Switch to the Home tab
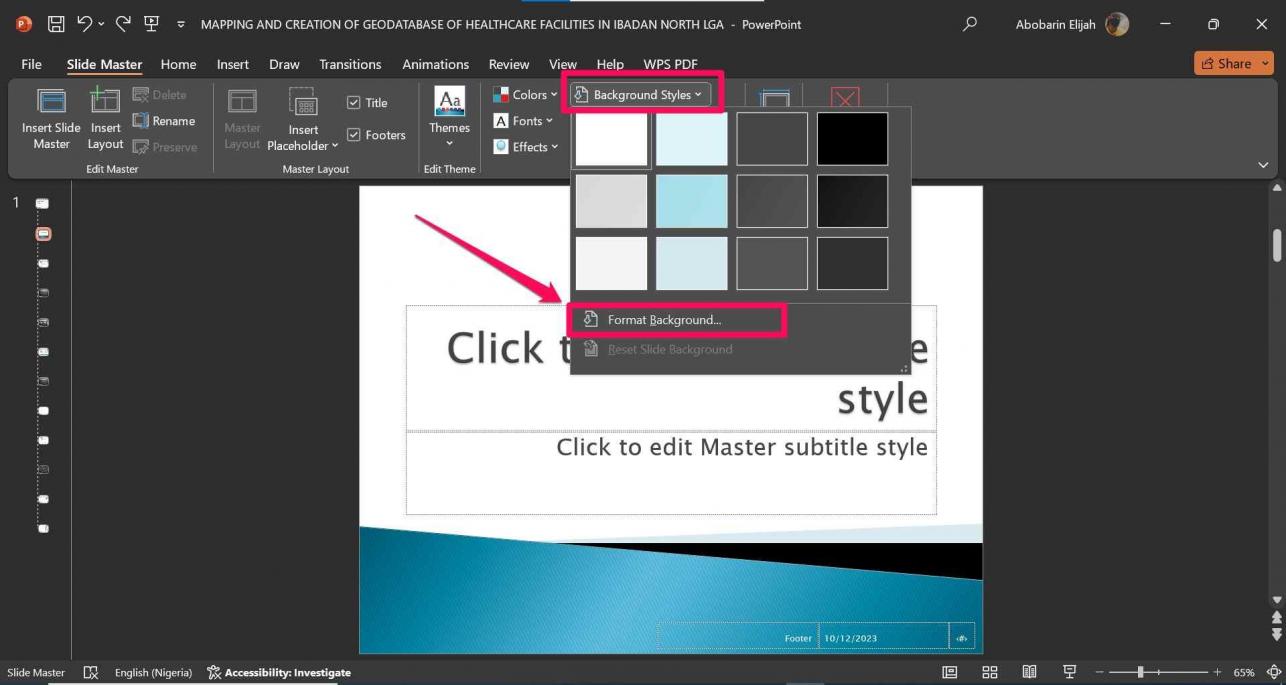 (x=178, y=64)
